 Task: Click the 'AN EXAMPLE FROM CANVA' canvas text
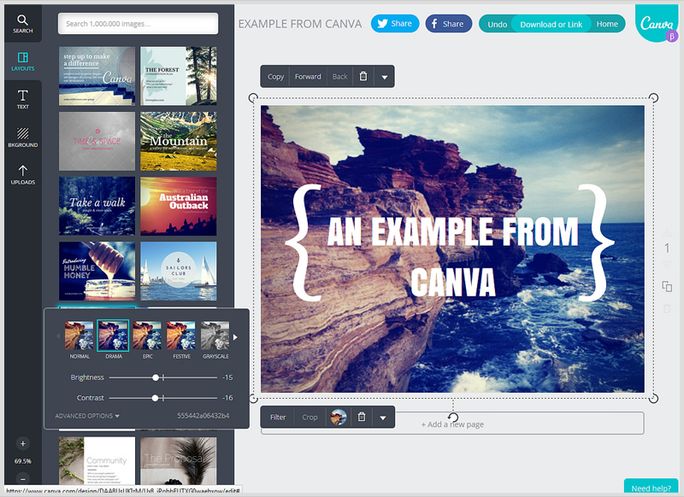[x=453, y=257]
